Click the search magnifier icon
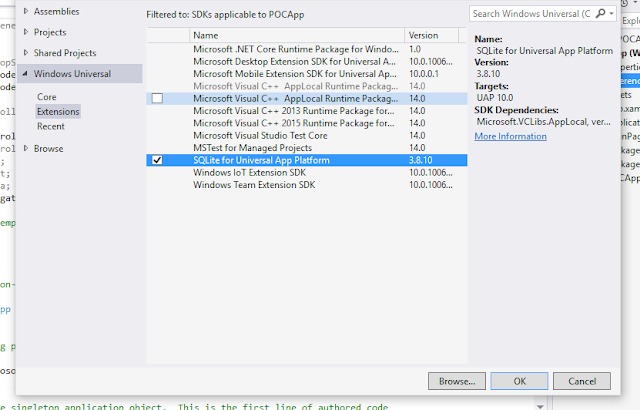The height and width of the screenshot is (410, 640). pyautogui.click(x=600, y=13)
